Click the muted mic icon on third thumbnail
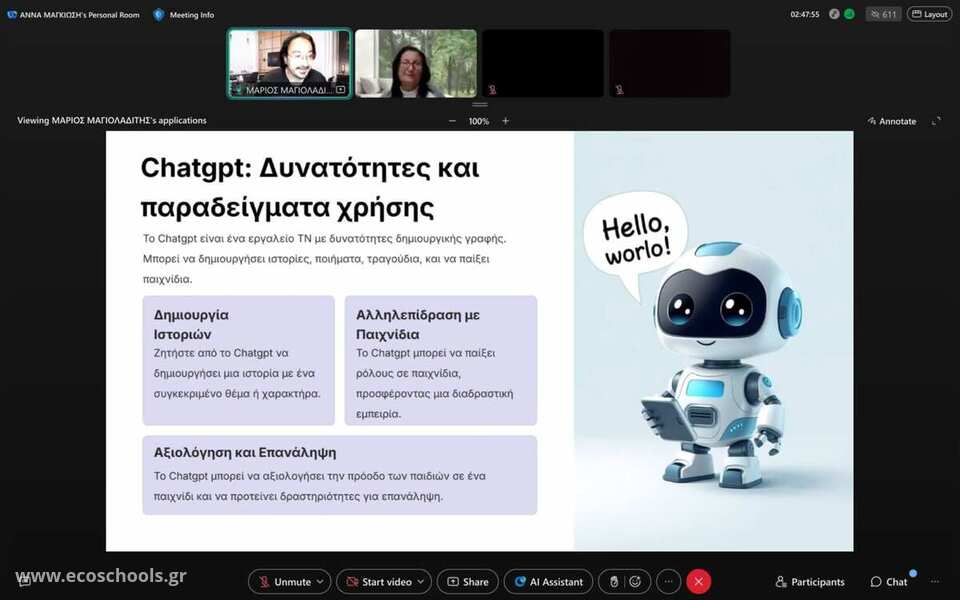960x600 pixels. [492, 90]
